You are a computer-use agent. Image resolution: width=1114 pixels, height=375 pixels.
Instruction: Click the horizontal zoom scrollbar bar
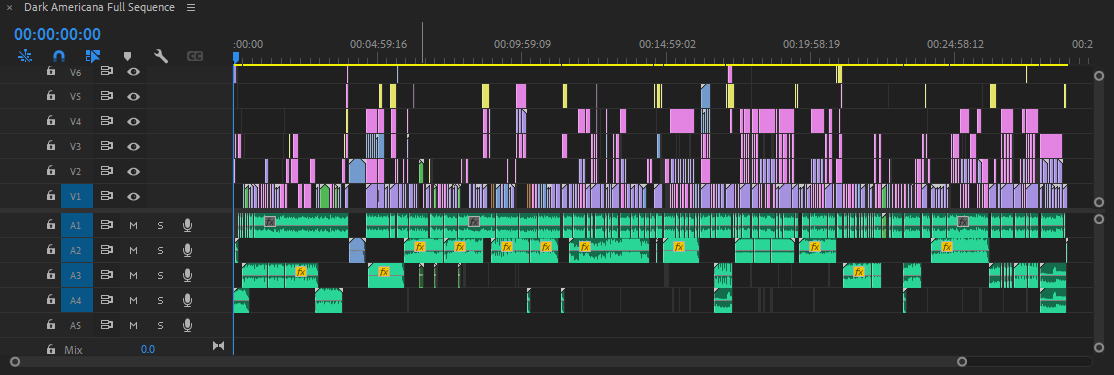[488, 362]
